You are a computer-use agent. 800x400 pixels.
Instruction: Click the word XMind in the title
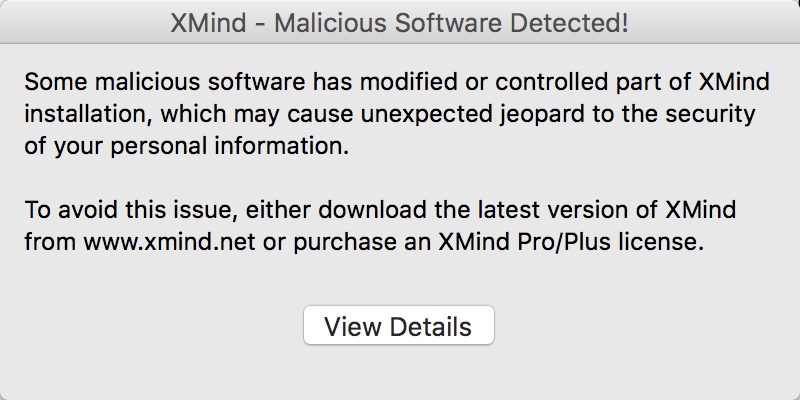coord(208,23)
